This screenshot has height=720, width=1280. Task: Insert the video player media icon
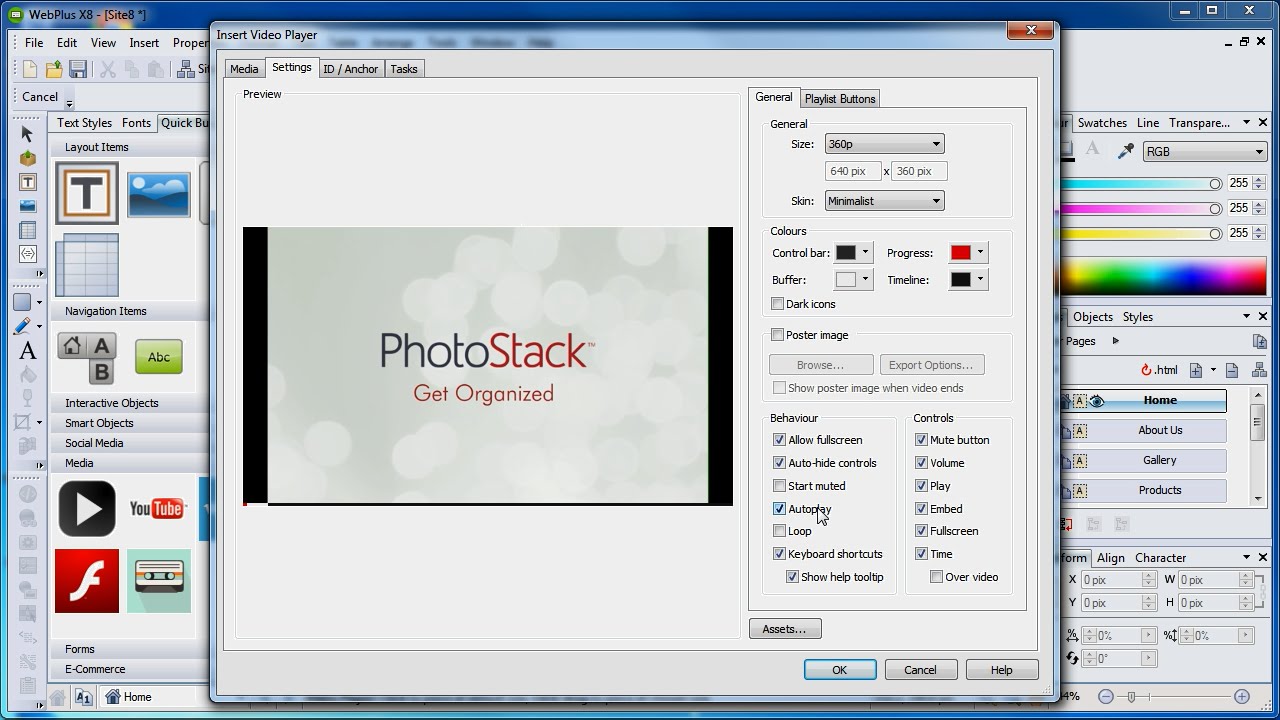pos(87,508)
